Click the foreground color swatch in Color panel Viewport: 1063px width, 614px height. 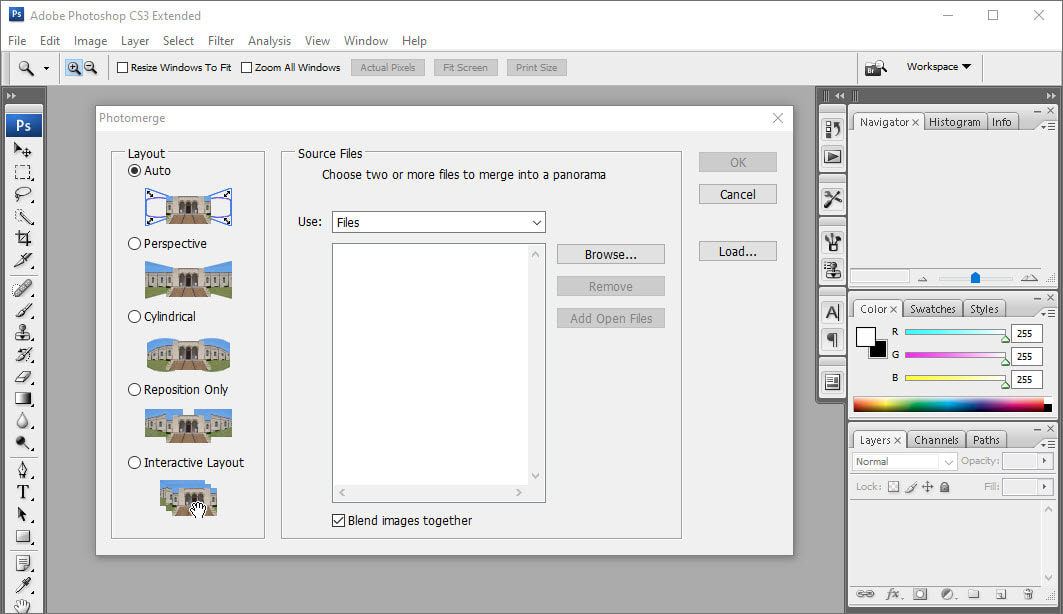pos(865,337)
